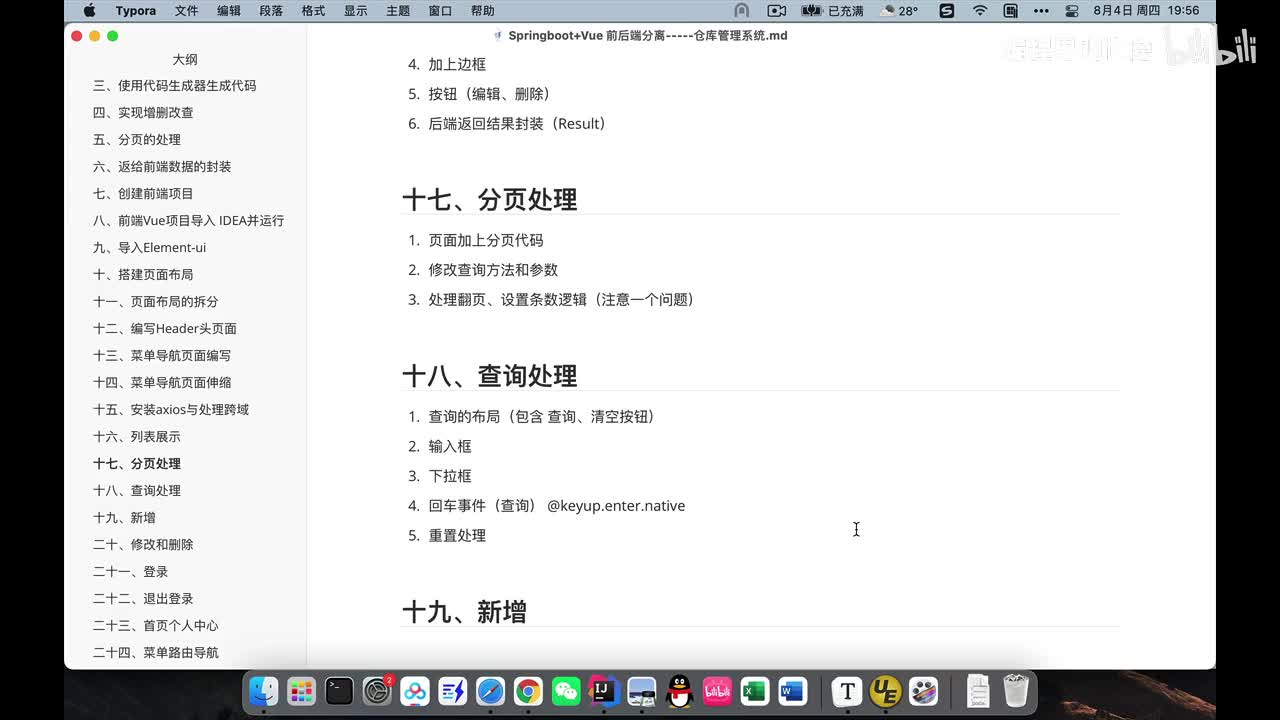1280x720 pixels.
Task: Open the Typora application menu
Action: pos(135,11)
